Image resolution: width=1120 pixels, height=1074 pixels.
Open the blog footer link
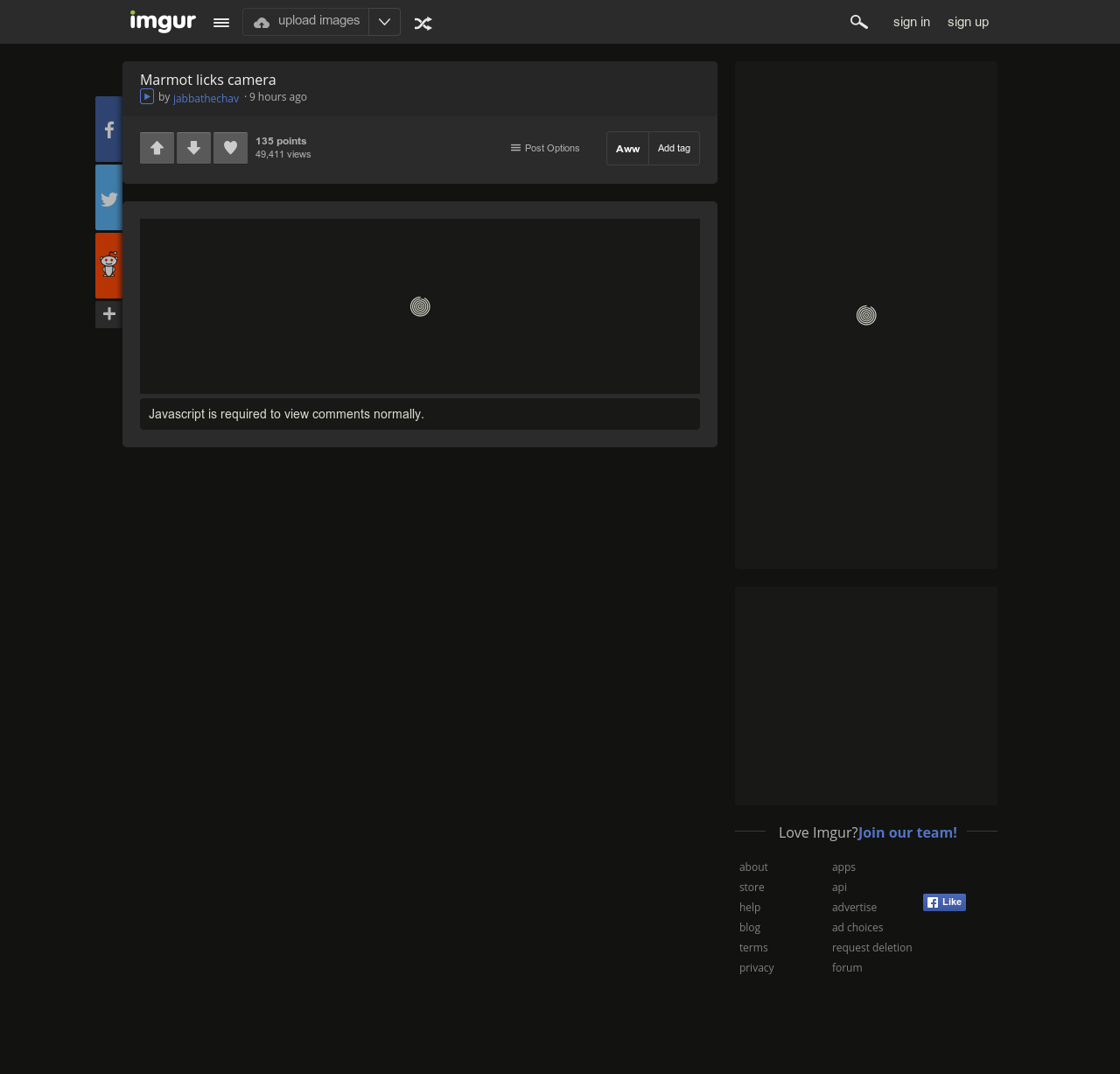tap(750, 927)
